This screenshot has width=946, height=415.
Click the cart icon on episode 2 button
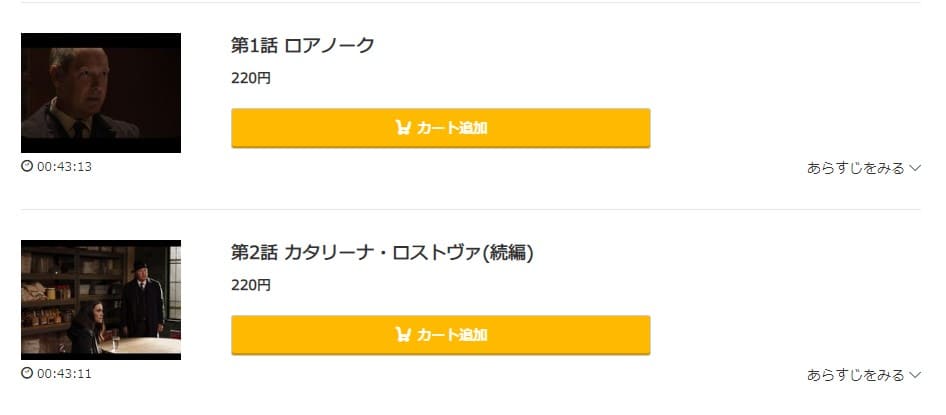click(403, 334)
